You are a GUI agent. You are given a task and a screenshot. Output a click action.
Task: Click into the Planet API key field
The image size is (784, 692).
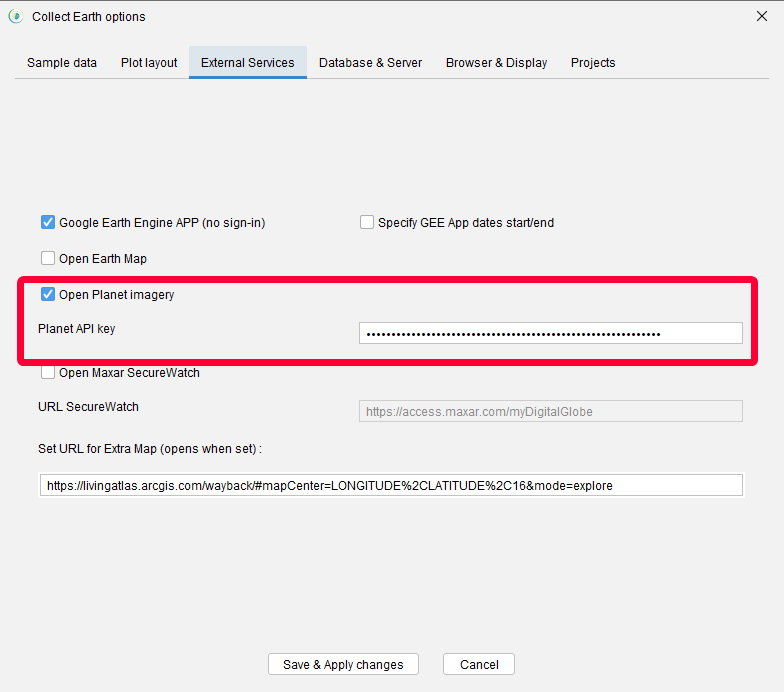pos(550,333)
